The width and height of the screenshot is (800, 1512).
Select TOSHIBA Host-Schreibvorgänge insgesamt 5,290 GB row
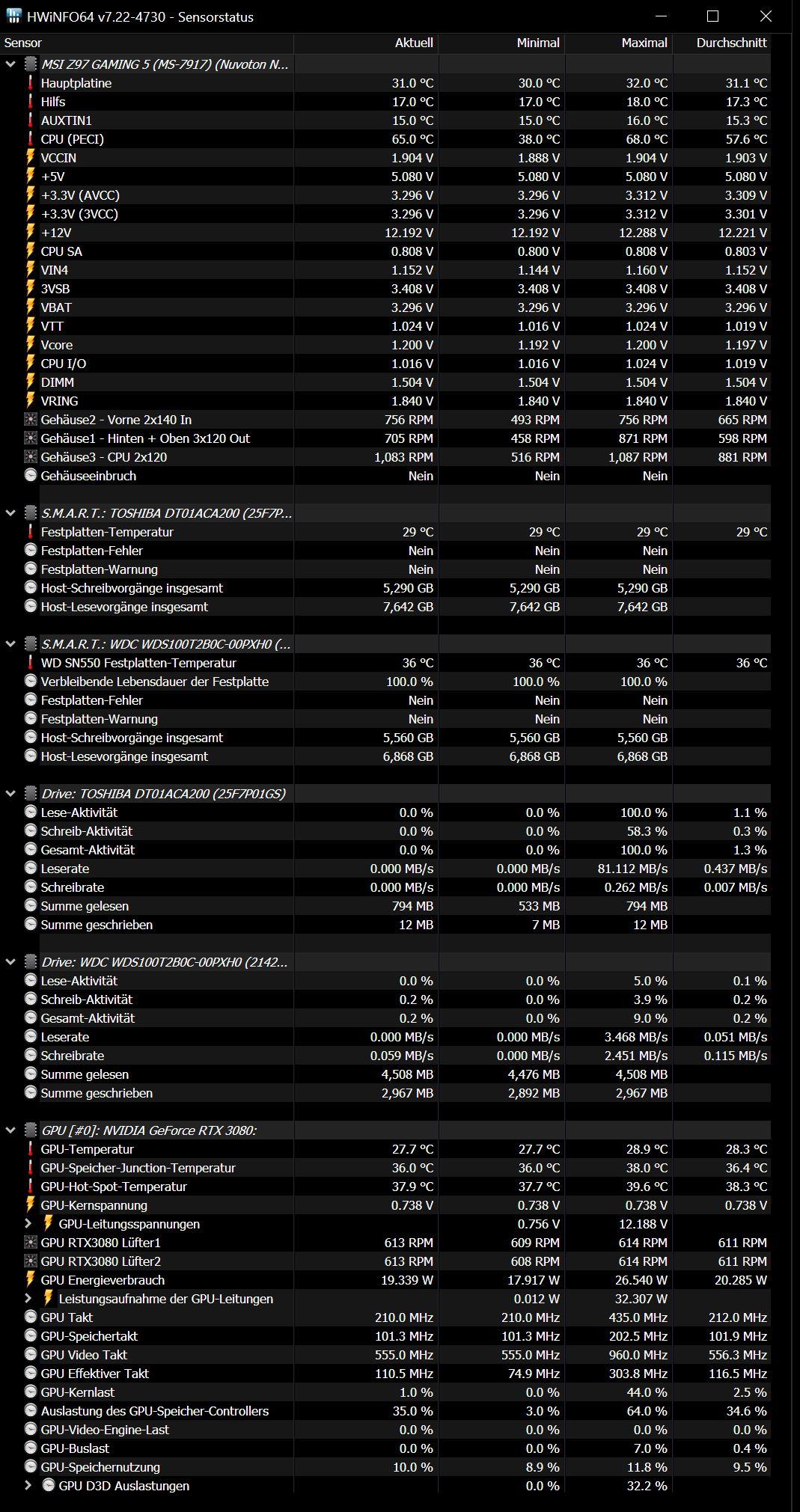click(385, 588)
